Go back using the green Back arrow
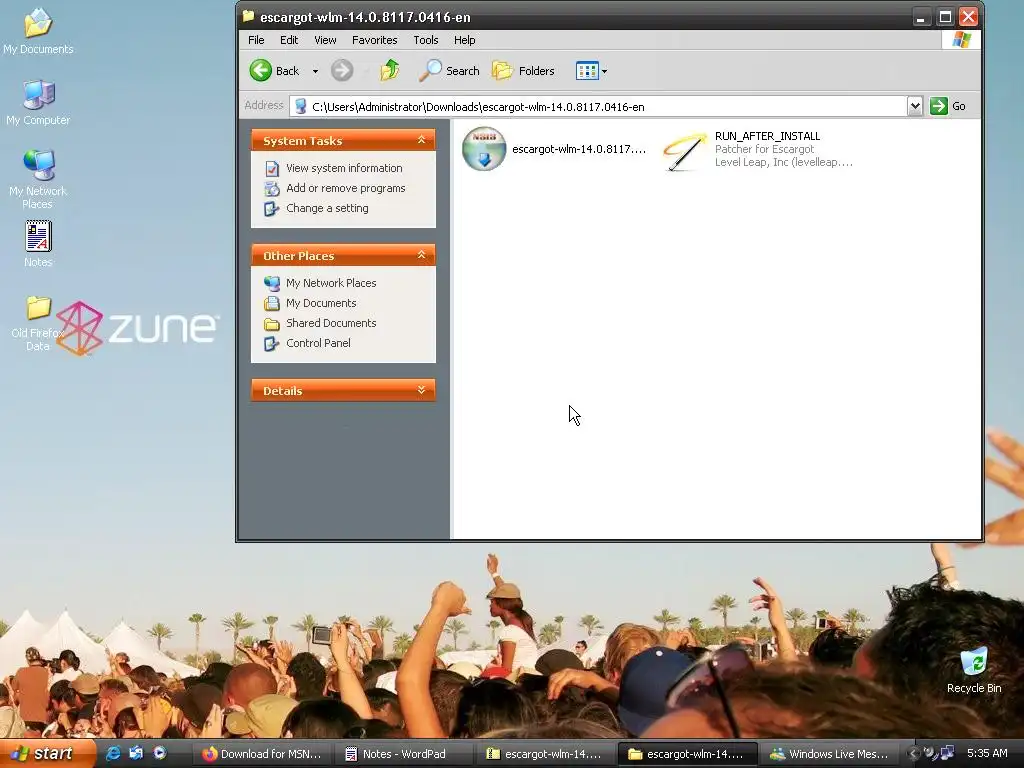 click(x=274, y=71)
